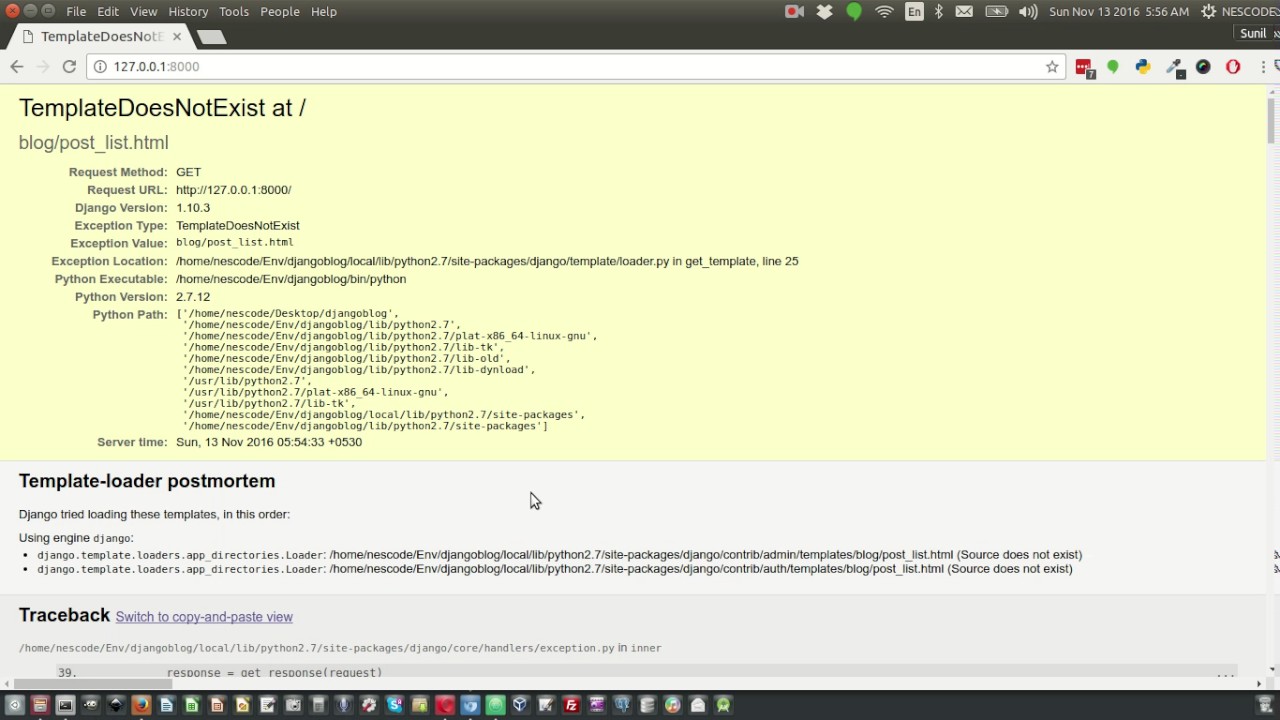Image resolution: width=1280 pixels, height=720 pixels.
Task: Open the green Hangouts tray indicator
Action: tap(854, 11)
